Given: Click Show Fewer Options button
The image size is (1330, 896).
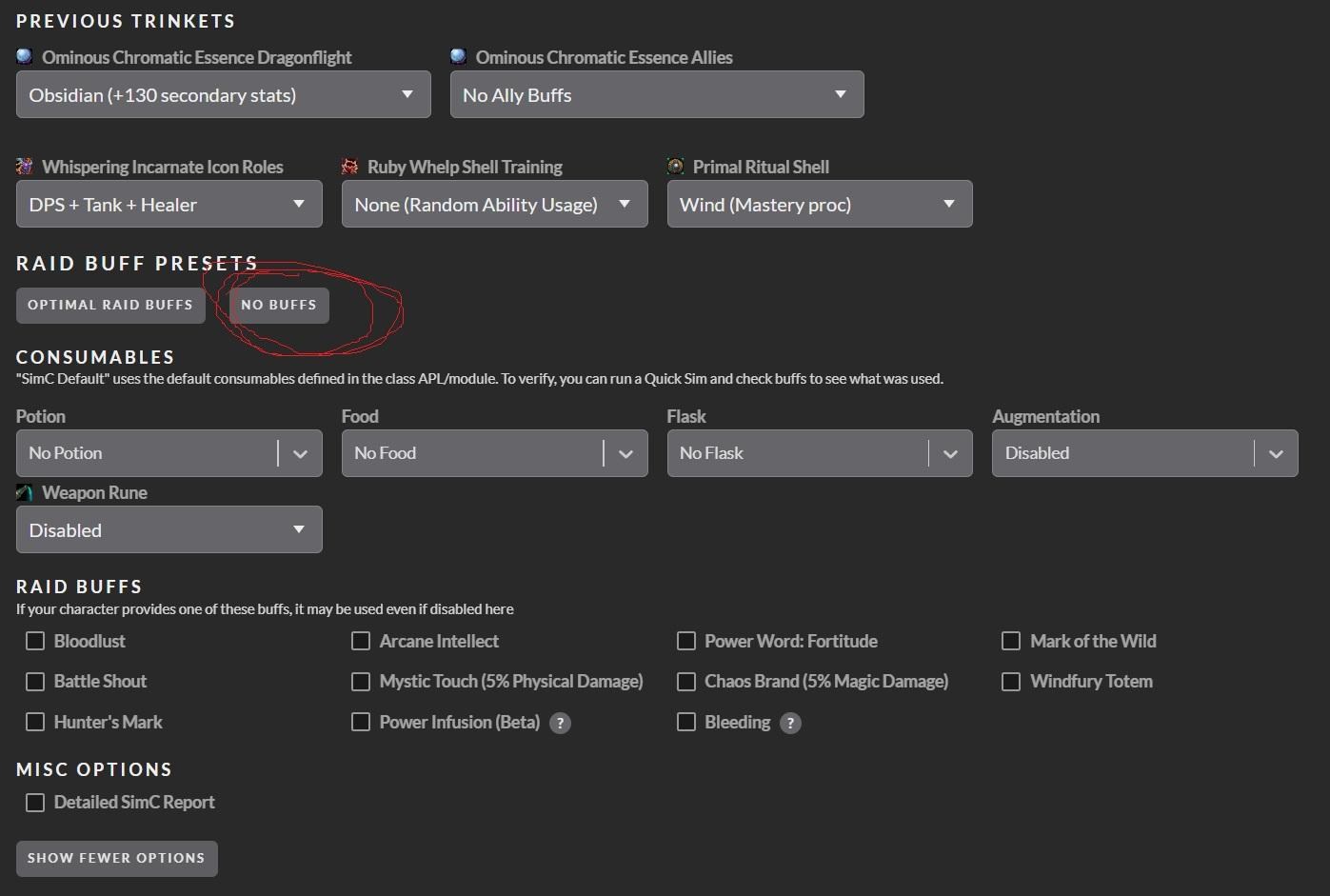Looking at the screenshot, I should coord(116,858).
